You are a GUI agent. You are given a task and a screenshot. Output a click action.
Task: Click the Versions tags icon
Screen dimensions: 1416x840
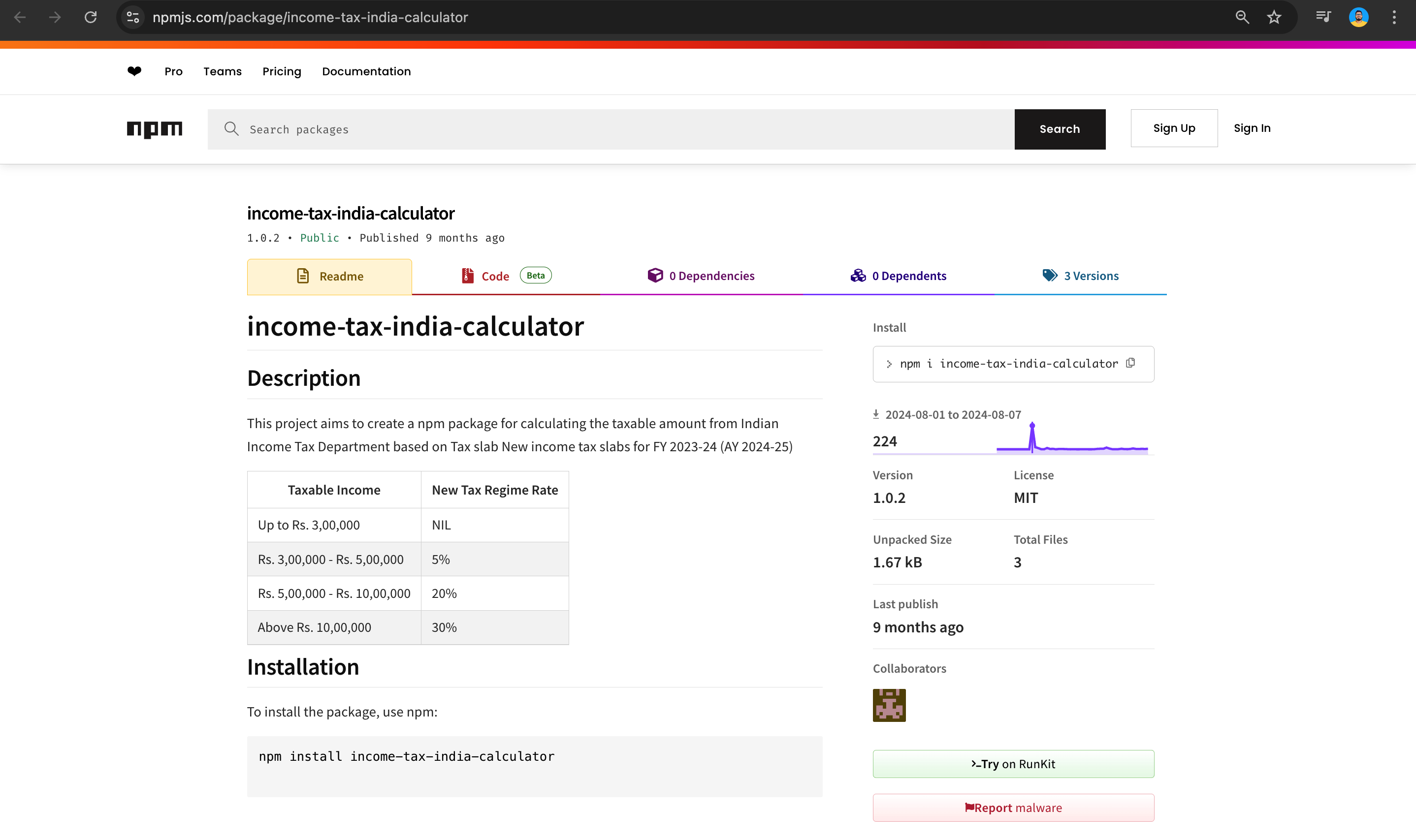[x=1050, y=275]
